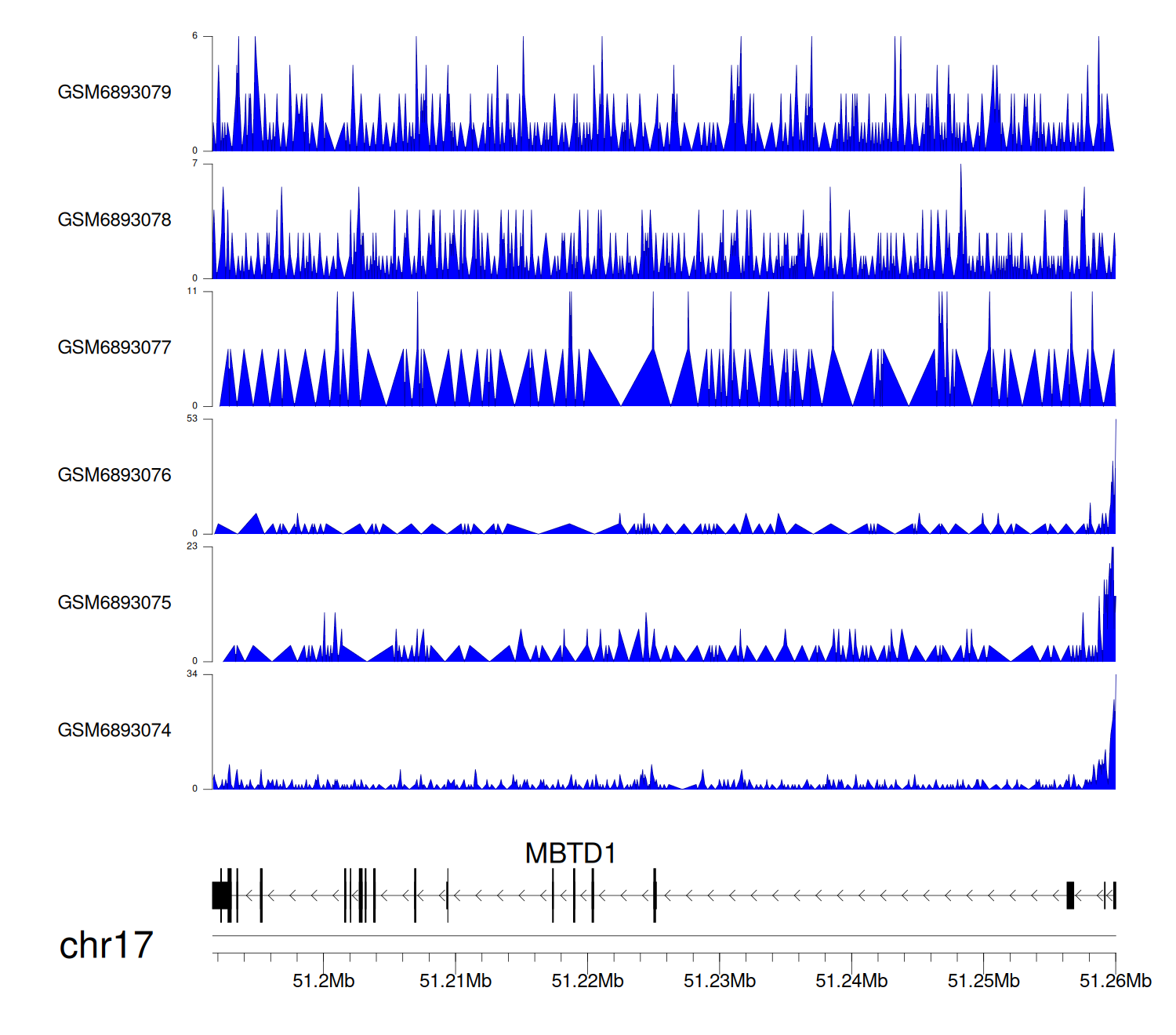
Task: Click the thick MBTD1 exon before 51.26Mb
Action: click(1070, 895)
